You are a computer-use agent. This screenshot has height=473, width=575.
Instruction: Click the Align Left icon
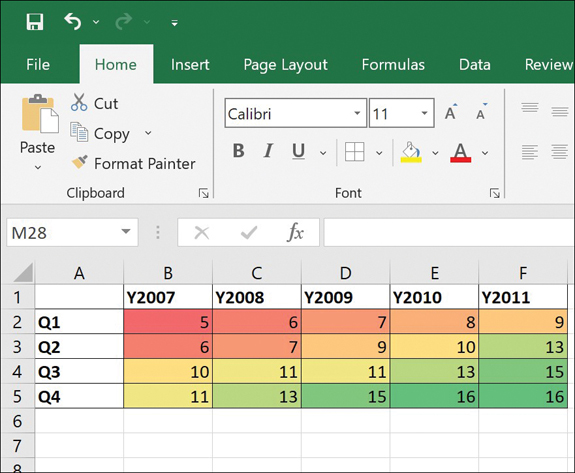click(530, 152)
